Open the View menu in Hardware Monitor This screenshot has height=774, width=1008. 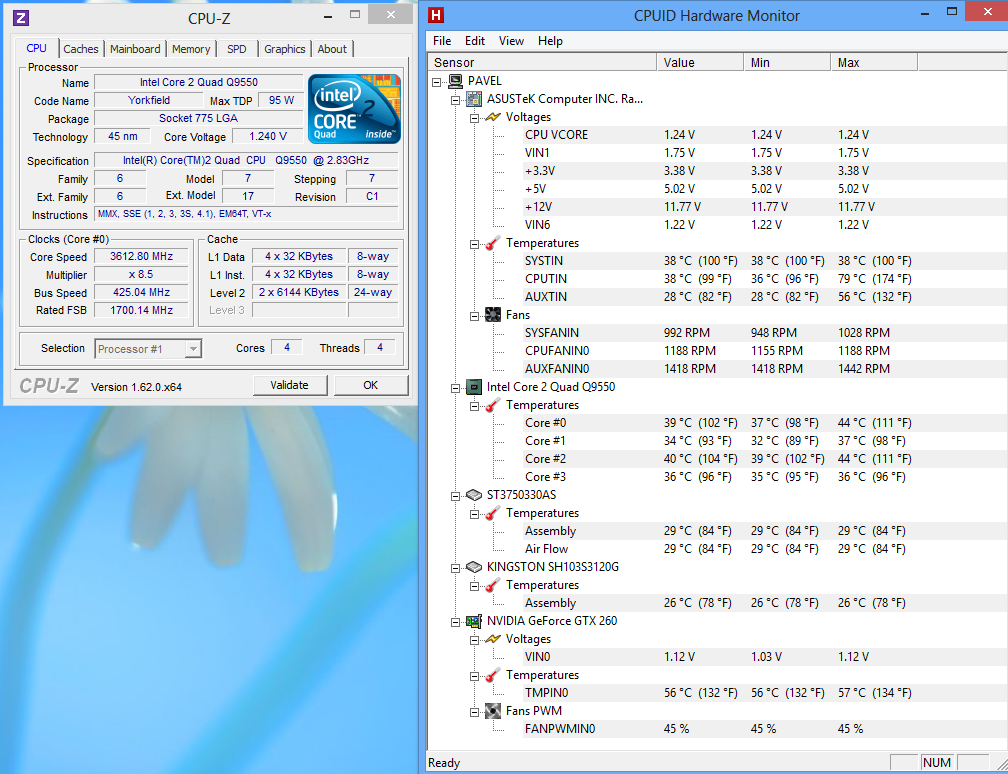(511, 40)
